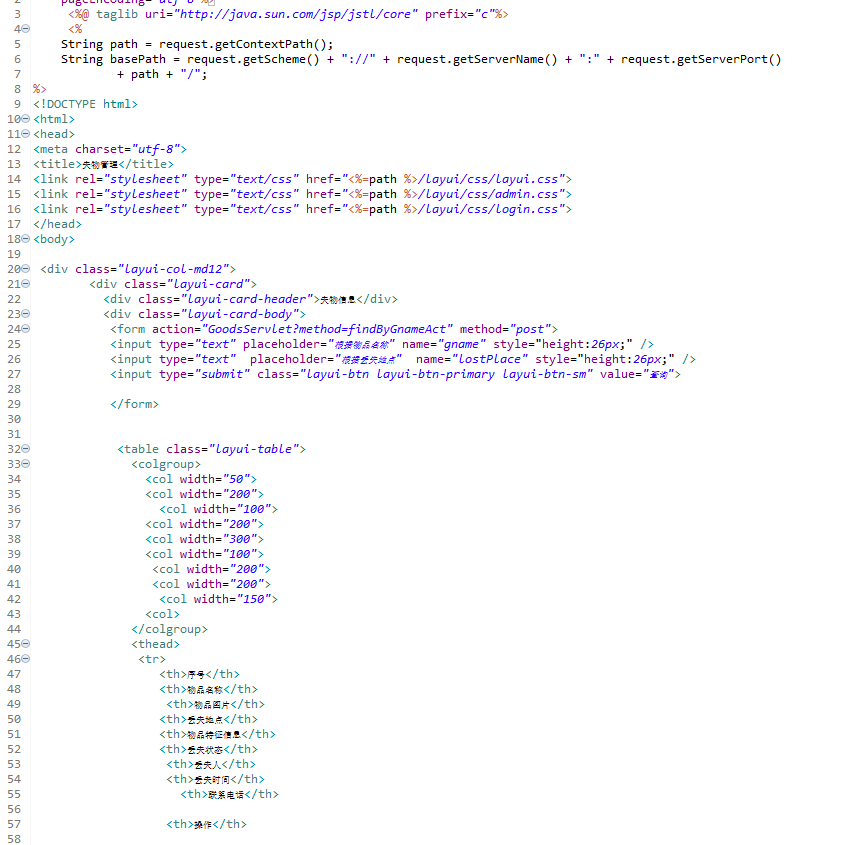Collapse the fold marker on line 4

tap(25, 29)
